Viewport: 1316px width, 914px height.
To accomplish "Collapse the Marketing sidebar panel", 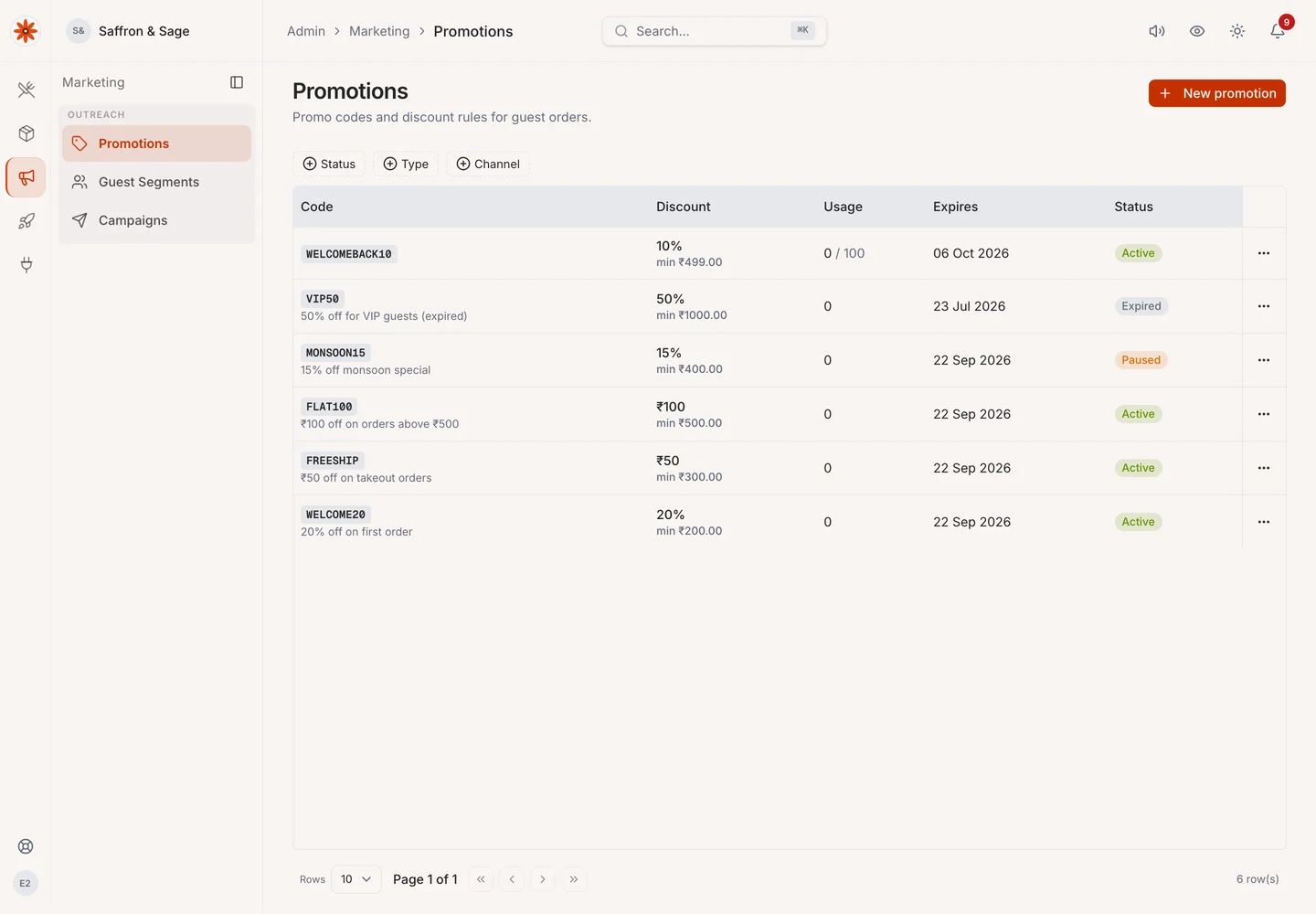I will pos(237,82).
